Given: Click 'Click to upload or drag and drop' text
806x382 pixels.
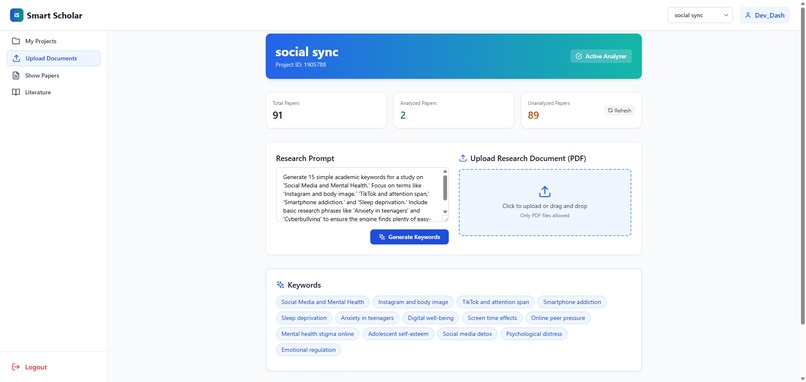Looking at the screenshot, I should point(545,206).
